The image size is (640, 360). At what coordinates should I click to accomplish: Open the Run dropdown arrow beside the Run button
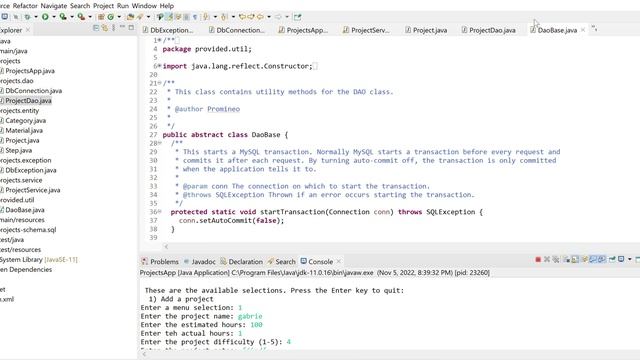(x=53, y=17)
